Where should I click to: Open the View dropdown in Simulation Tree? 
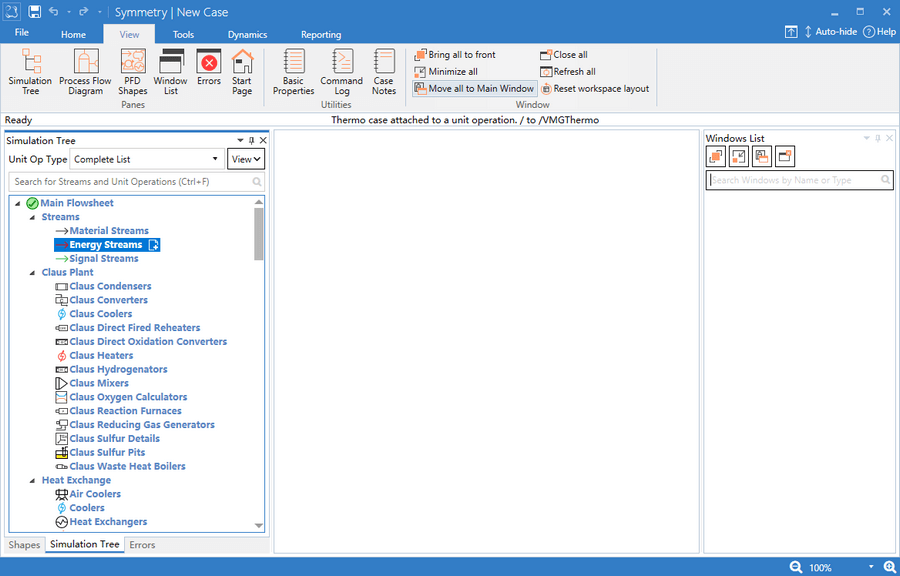coord(246,159)
